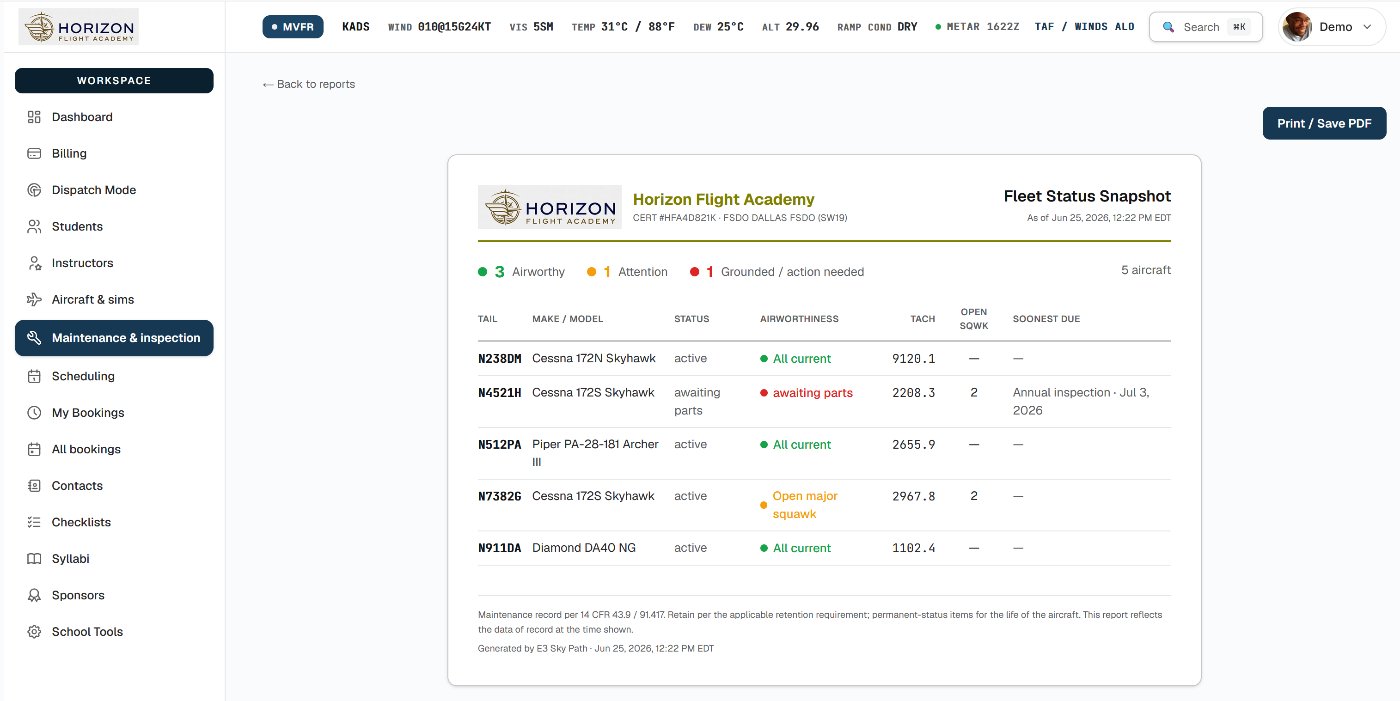Click the Fleet Status Snapshot title
1400x701 pixels.
point(1087,196)
